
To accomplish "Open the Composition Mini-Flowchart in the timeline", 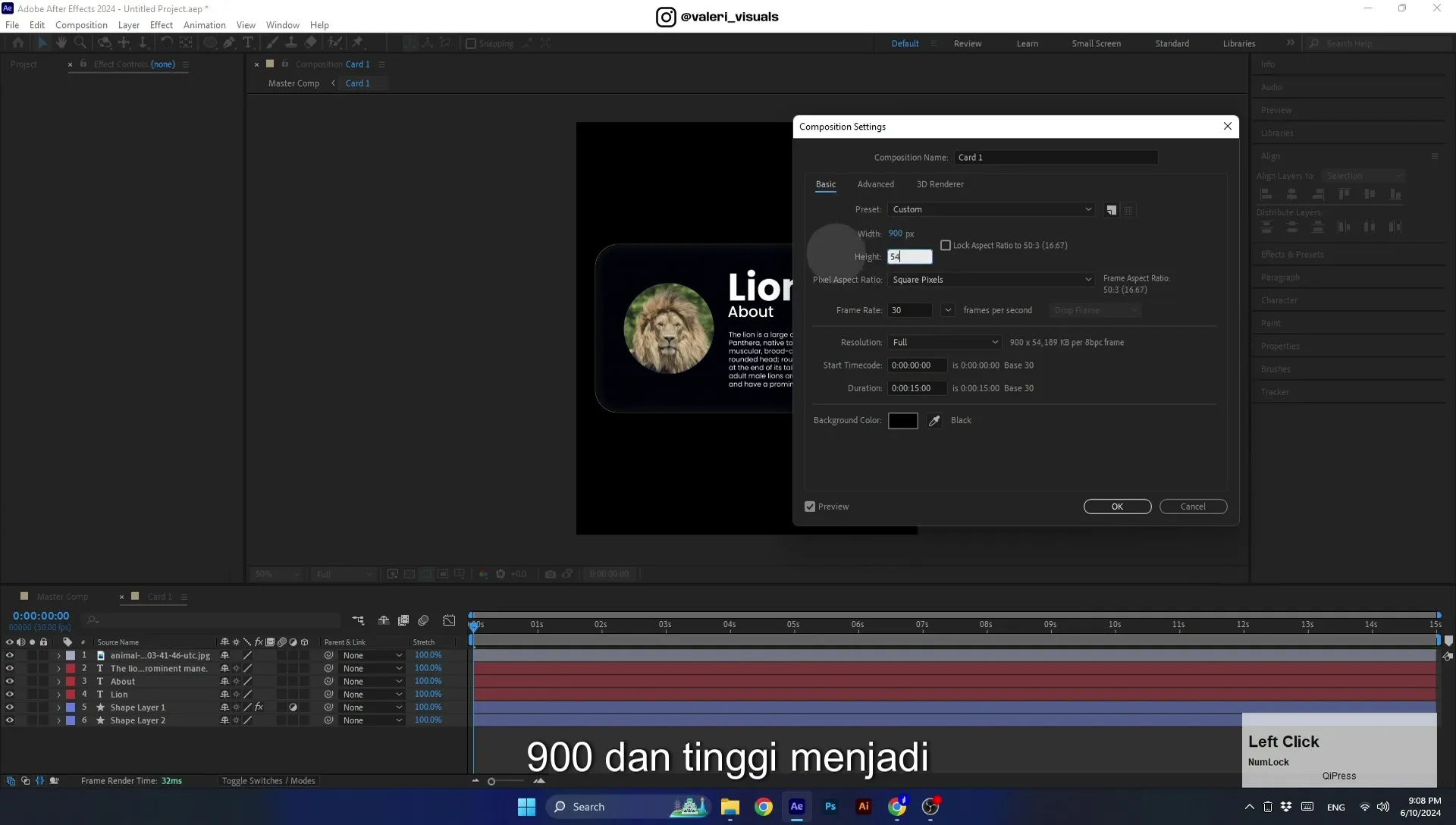I will [x=358, y=620].
